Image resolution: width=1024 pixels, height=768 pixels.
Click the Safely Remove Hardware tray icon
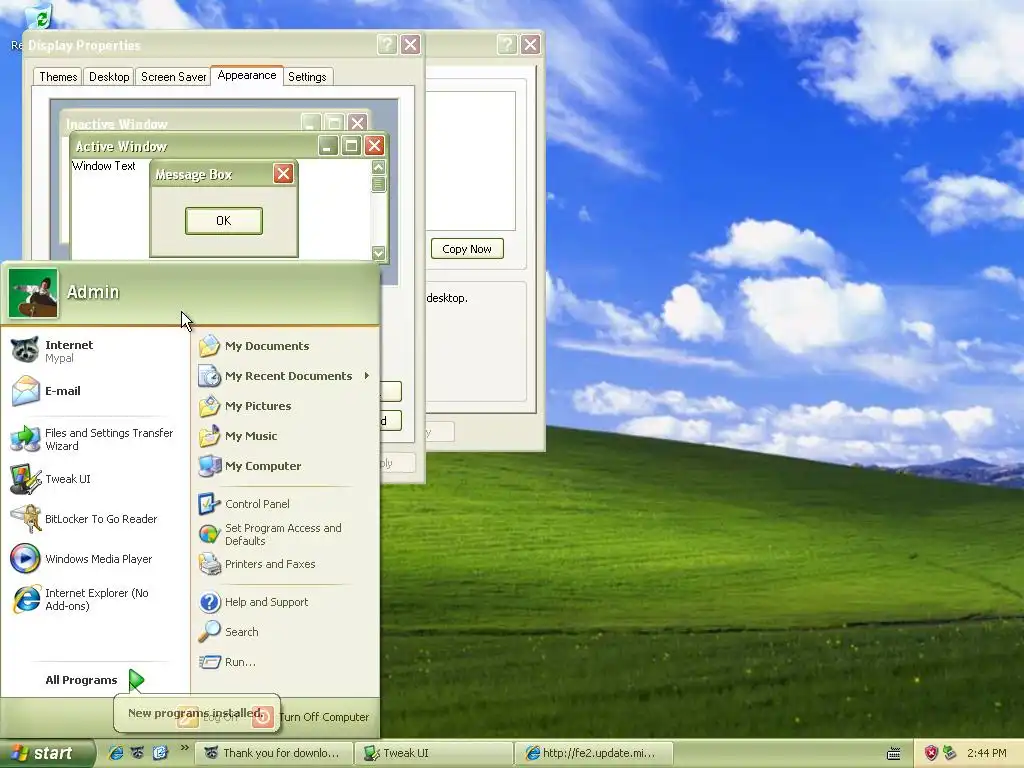[950, 753]
